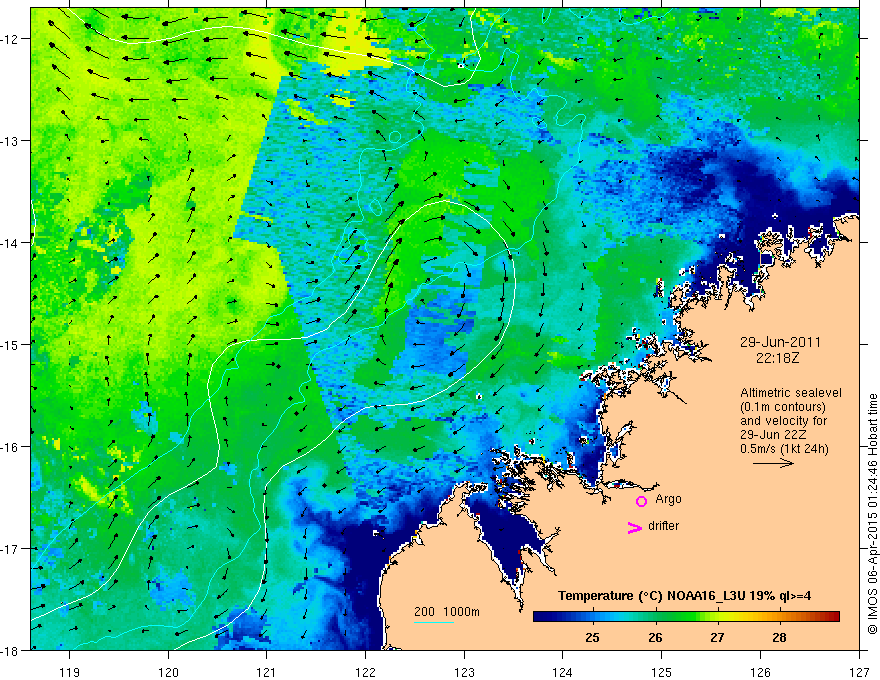This screenshot has height=680, width=880.
Task: Click the "Temperature (°C) NOAA16_L3U 19% ql>=4" title
Action: click(x=684, y=596)
